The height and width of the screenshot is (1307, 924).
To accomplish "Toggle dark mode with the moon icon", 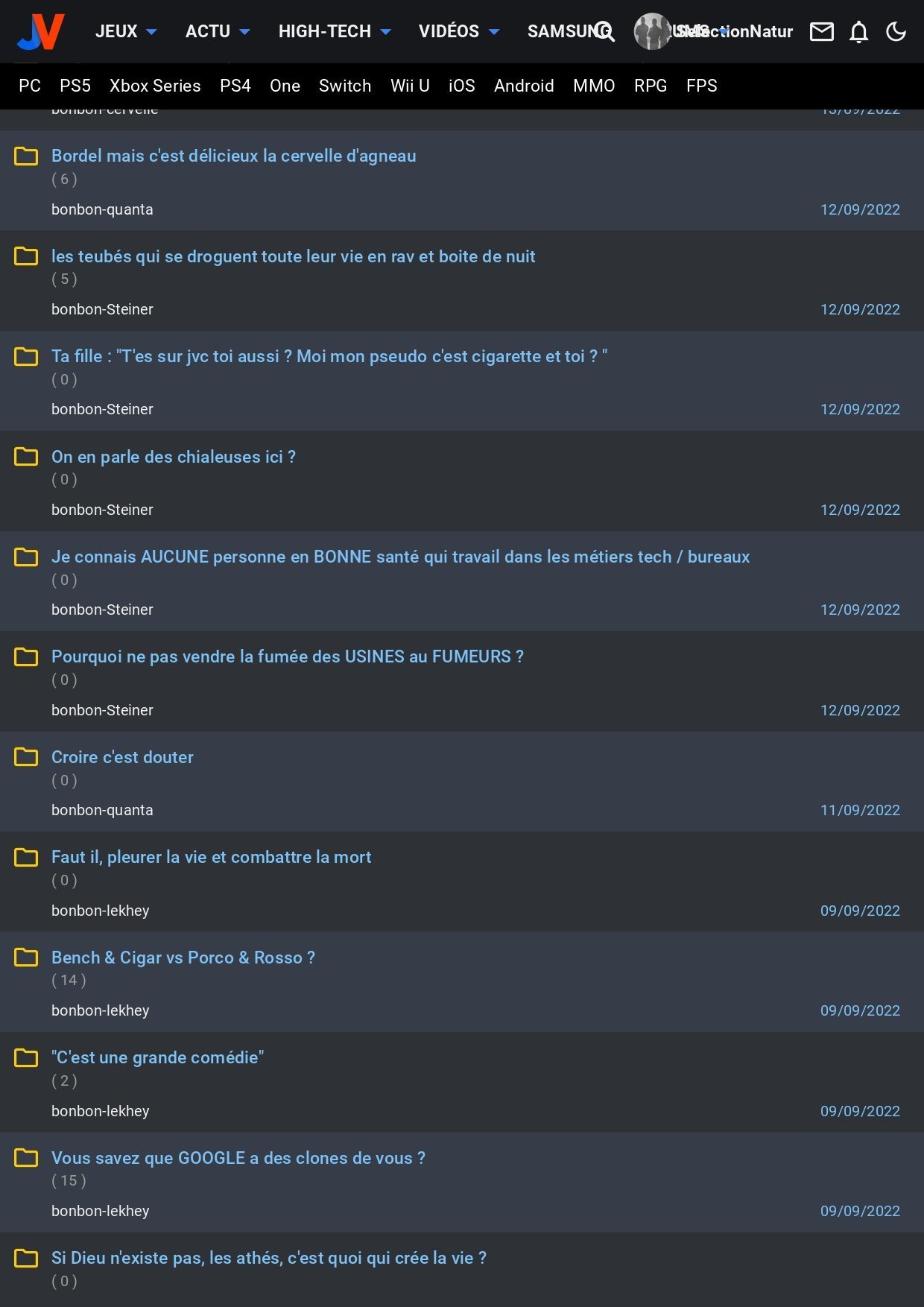I will [x=896, y=31].
